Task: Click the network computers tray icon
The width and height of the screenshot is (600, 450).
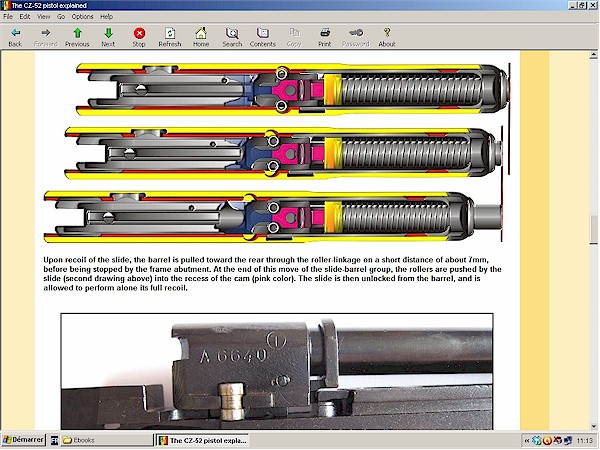Action: 567,441
